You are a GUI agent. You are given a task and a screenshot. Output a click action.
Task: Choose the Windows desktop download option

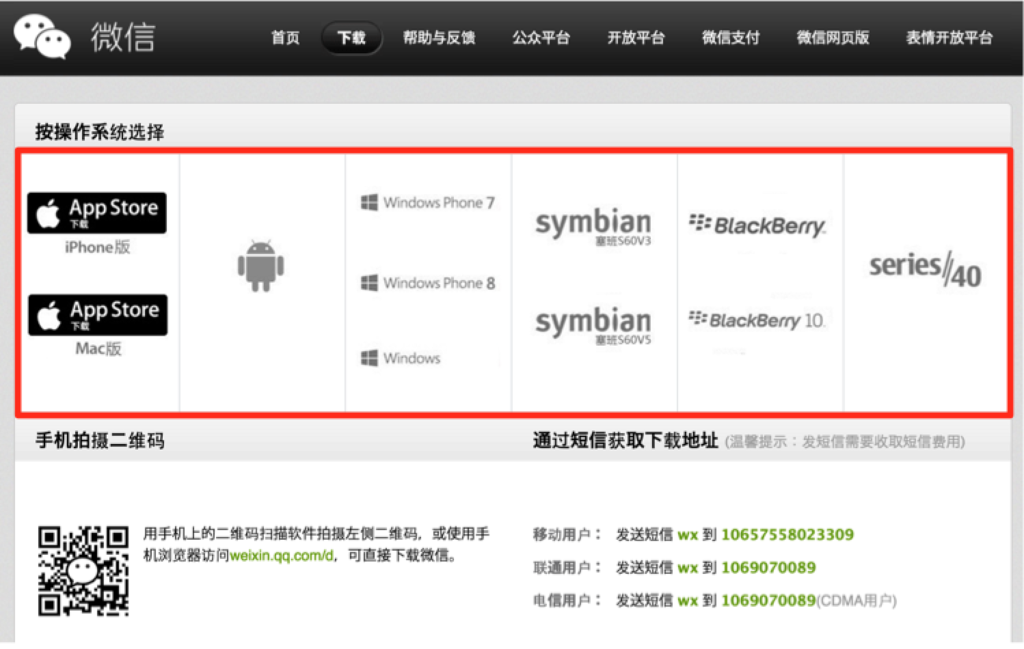pos(401,358)
